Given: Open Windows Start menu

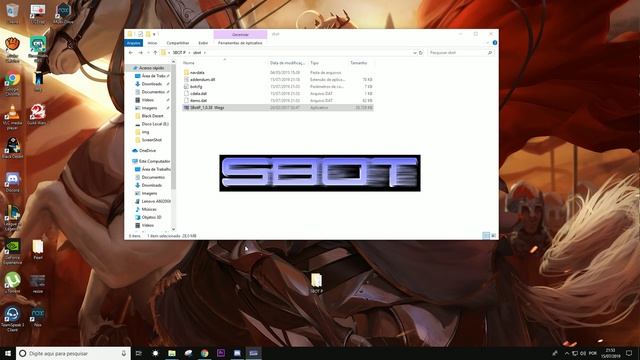Looking at the screenshot, I should pyautogui.click(x=8, y=353).
